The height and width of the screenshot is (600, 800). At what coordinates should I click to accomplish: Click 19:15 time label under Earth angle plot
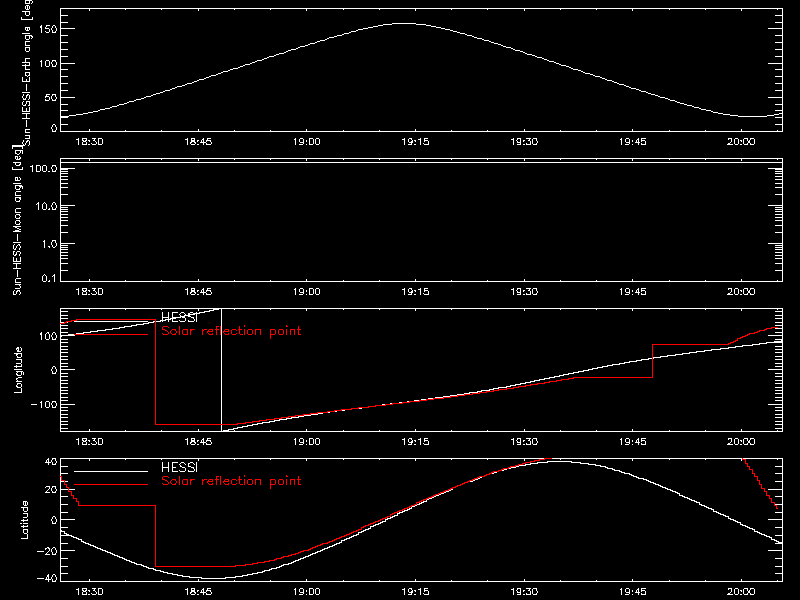(x=415, y=142)
